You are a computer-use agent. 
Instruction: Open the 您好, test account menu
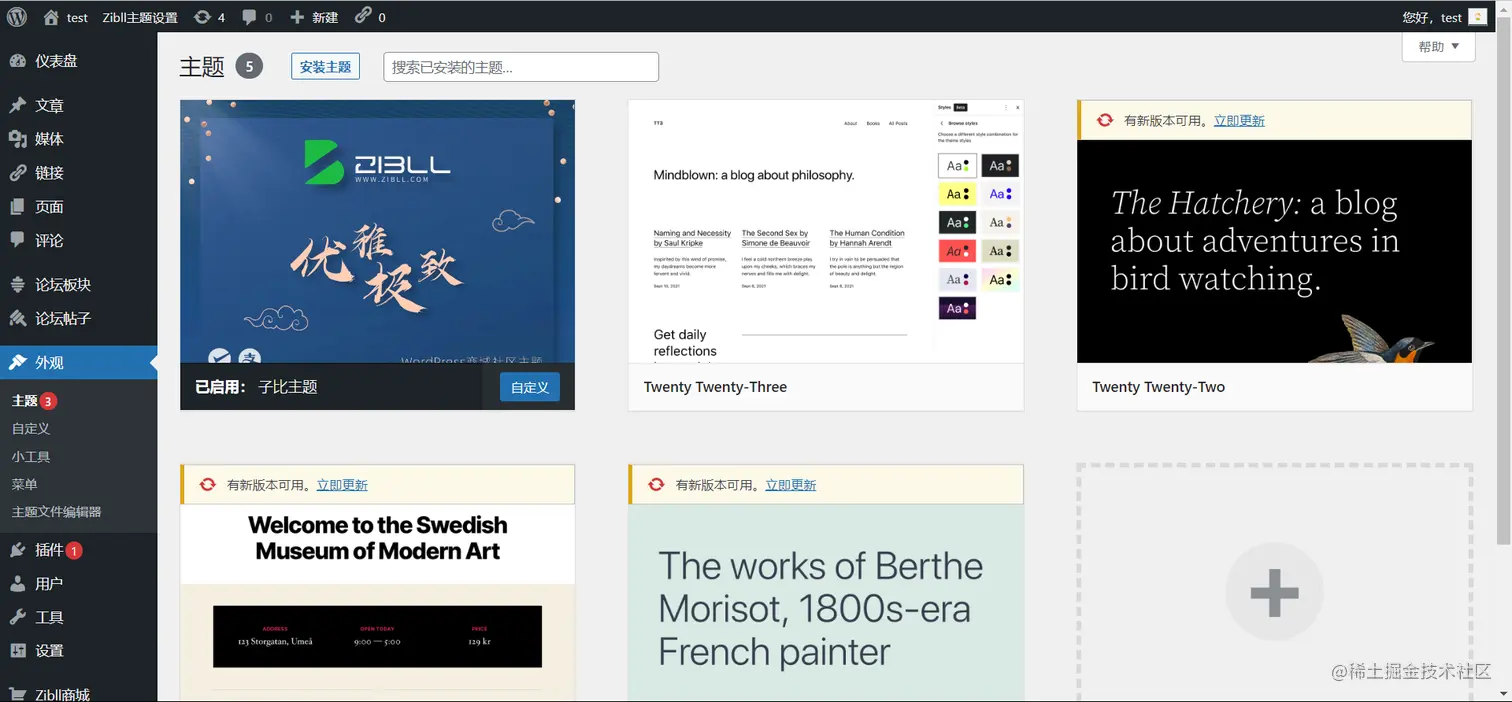(1446, 17)
